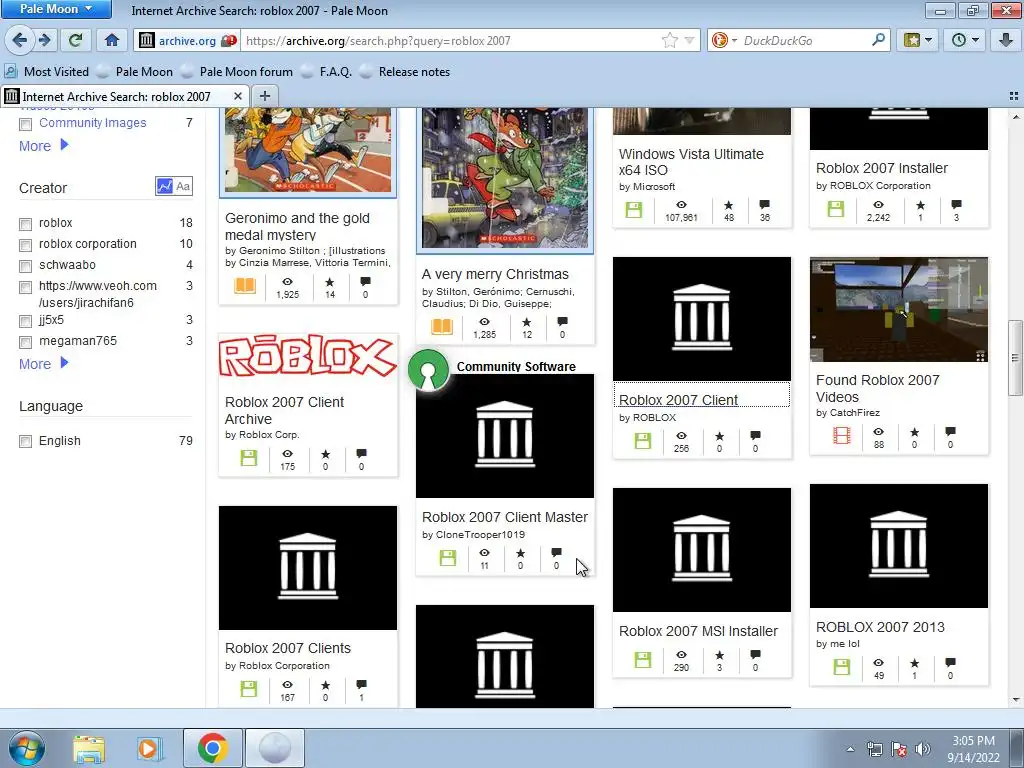
Task: Open the Pale Moon bookmark
Action: tap(136, 72)
